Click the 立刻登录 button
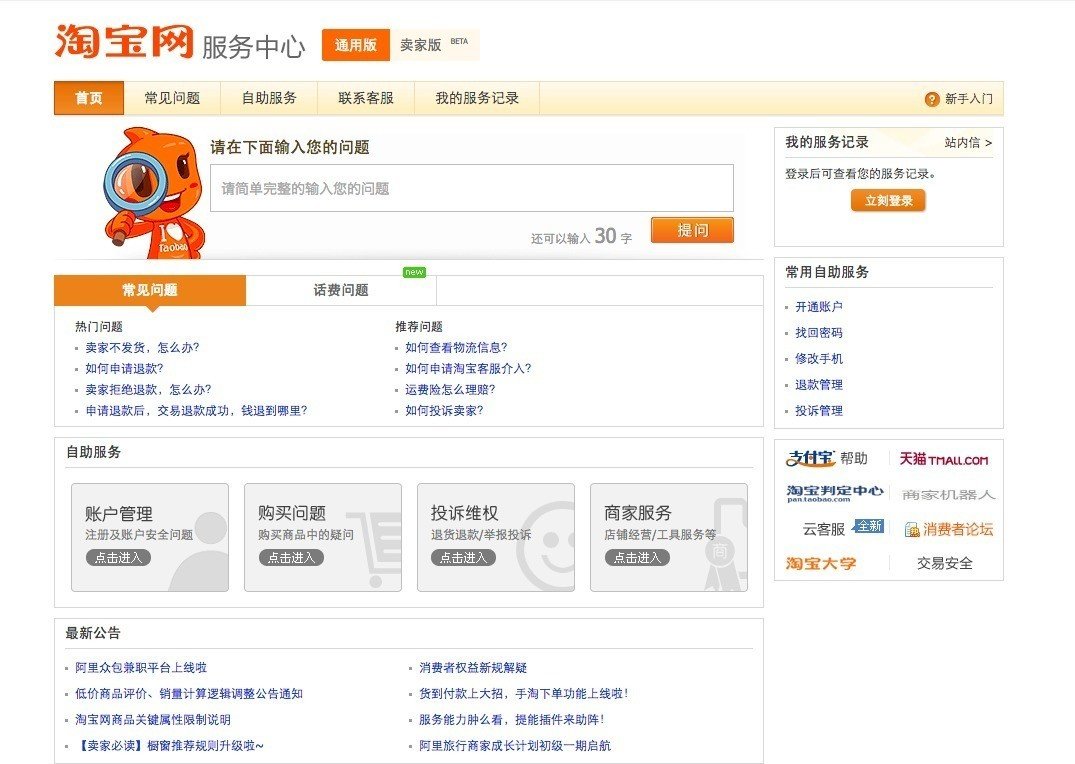This screenshot has height=764, width=1075. [x=889, y=200]
